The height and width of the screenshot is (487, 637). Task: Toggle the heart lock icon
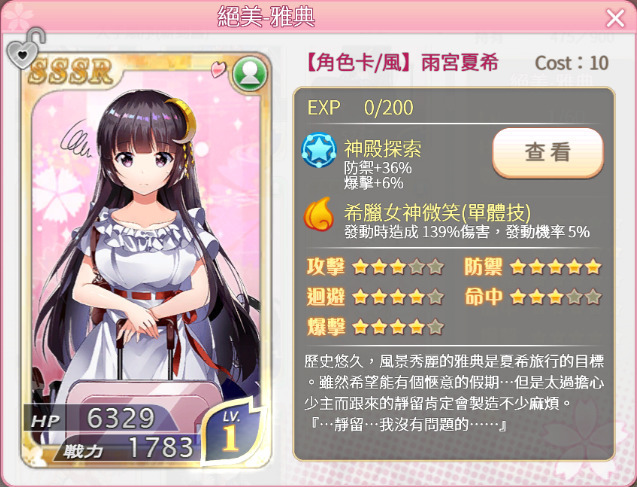pos(25,48)
